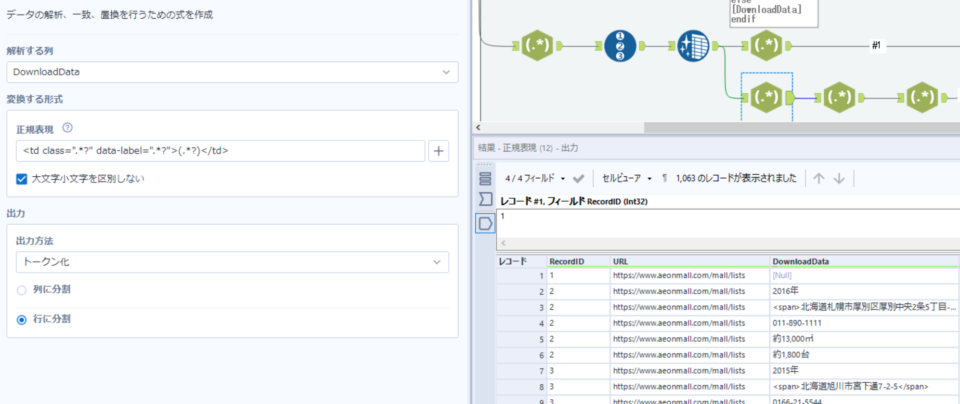Viewport: 960px width, 404px height.
Task: Click the last RegEx tool in the lower row
Action: pyautogui.click(x=921, y=97)
